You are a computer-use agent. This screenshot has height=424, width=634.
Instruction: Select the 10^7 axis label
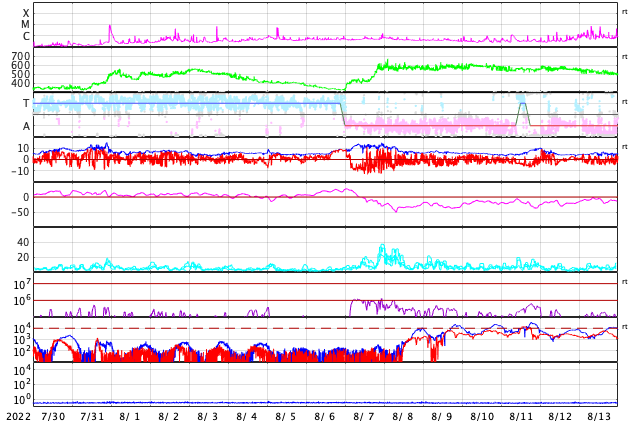click(22, 284)
